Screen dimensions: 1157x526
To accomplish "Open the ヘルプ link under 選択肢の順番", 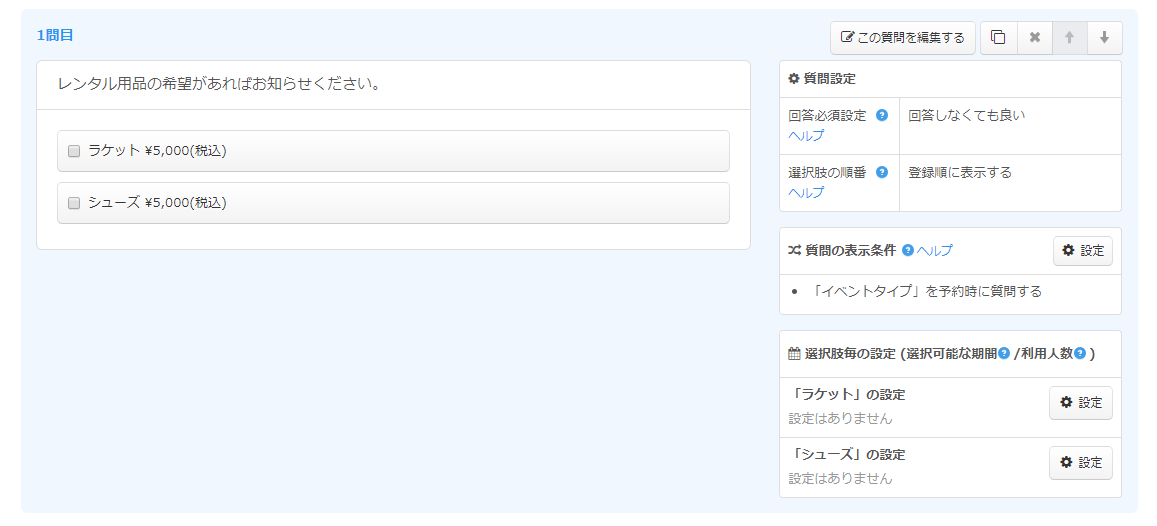I will [x=806, y=193].
